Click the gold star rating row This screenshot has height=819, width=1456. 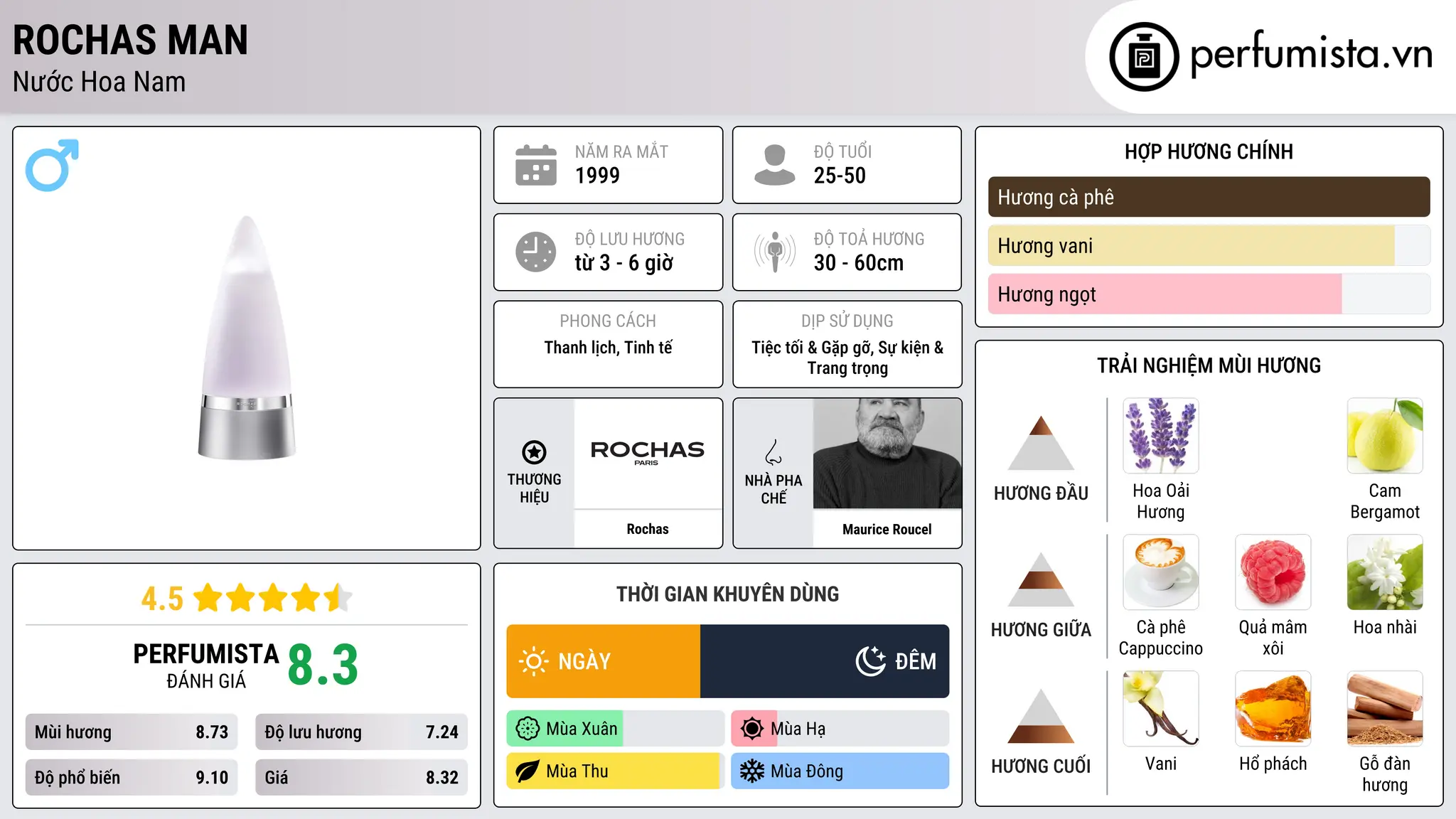coord(273,598)
